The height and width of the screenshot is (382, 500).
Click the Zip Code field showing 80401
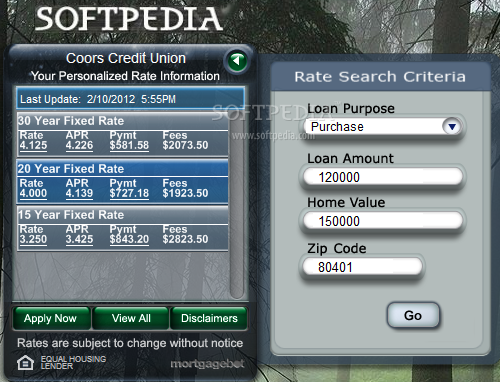point(362,267)
